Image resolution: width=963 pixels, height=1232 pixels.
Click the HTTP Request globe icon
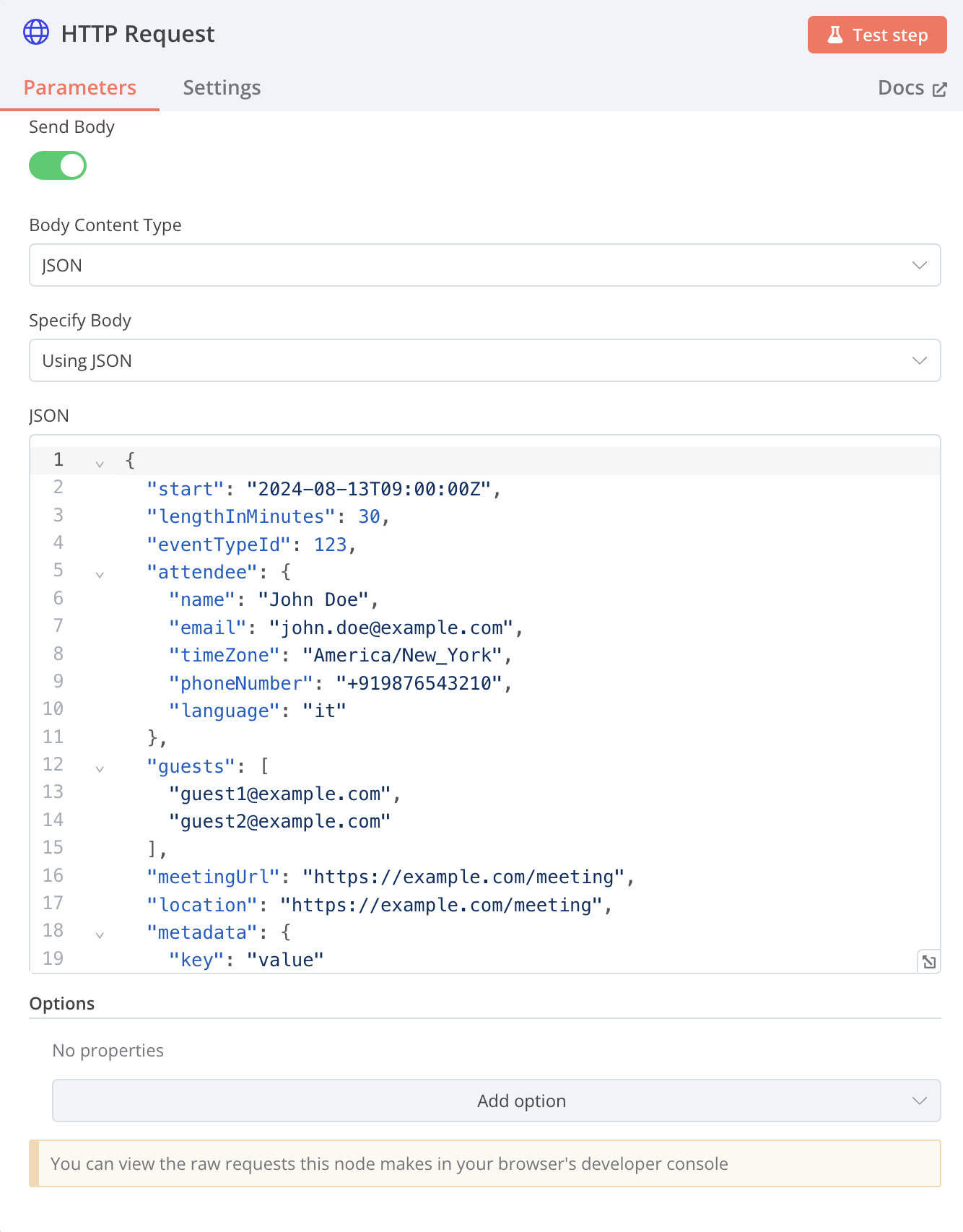click(x=36, y=32)
